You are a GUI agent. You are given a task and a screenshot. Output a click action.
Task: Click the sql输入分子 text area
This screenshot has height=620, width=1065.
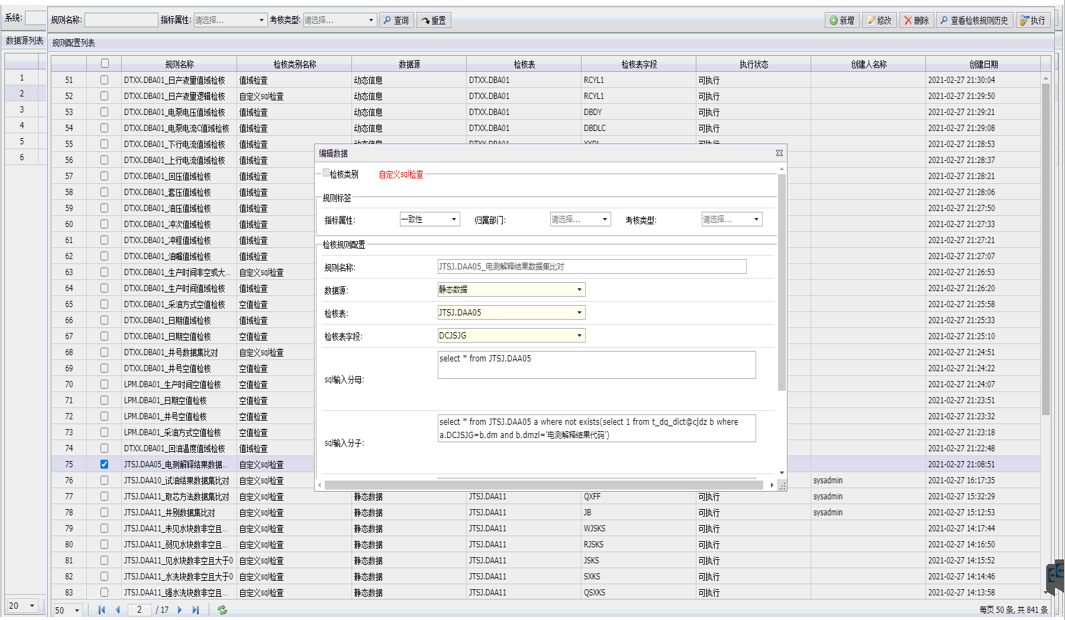(x=596, y=428)
